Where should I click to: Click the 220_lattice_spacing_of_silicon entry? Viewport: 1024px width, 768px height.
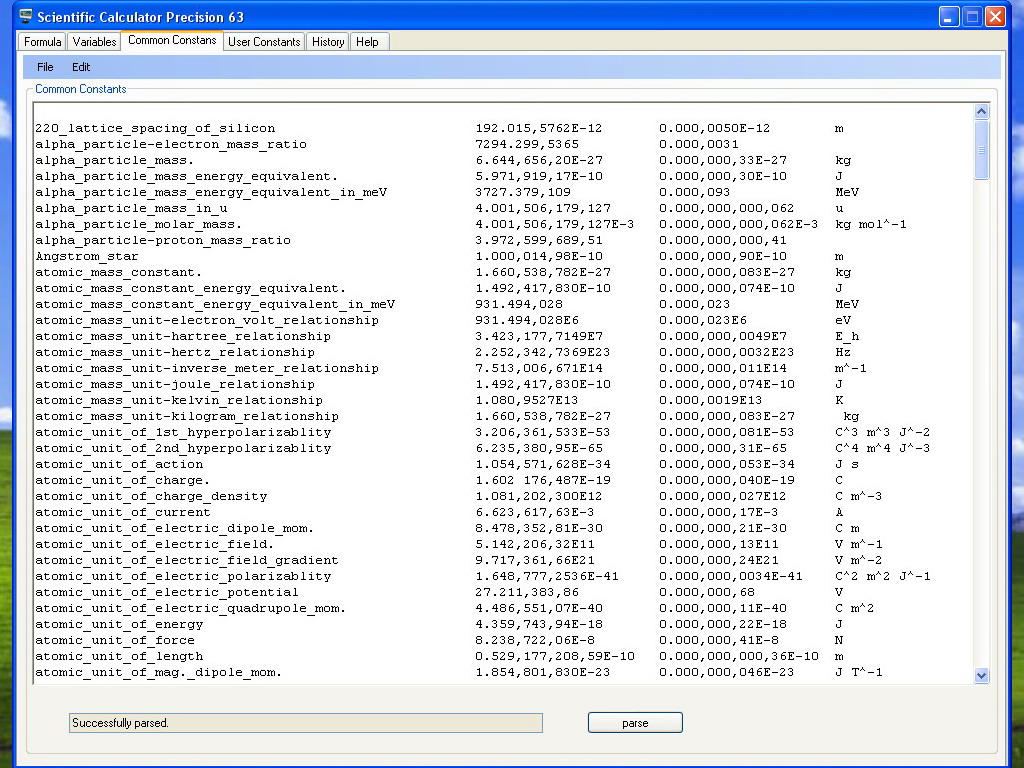[x=155, y=128]
